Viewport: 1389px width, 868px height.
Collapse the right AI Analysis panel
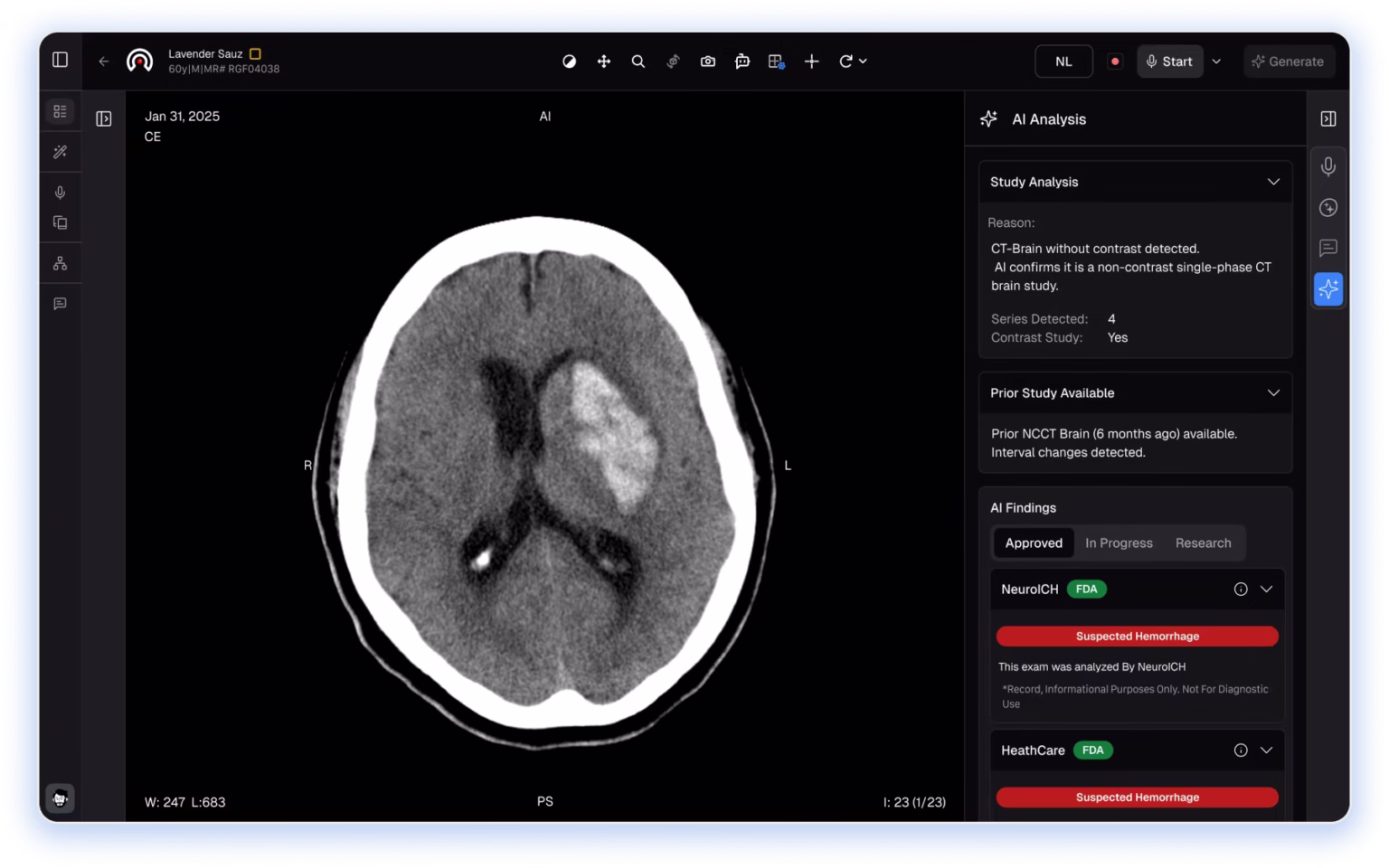1328,119
